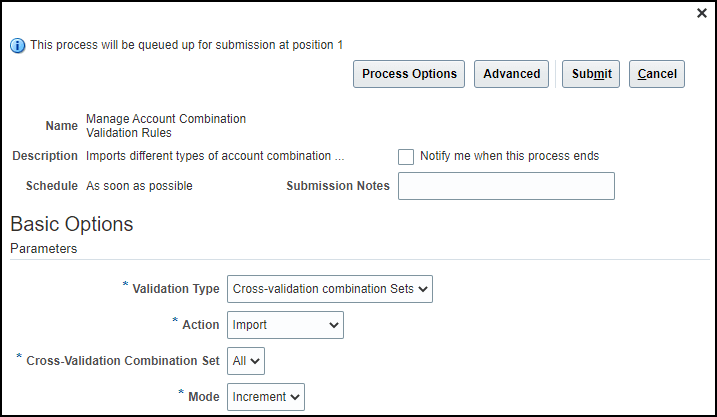Click the truncated Description text
Viewport: 717px width, 417px height.
coord(215,156)
